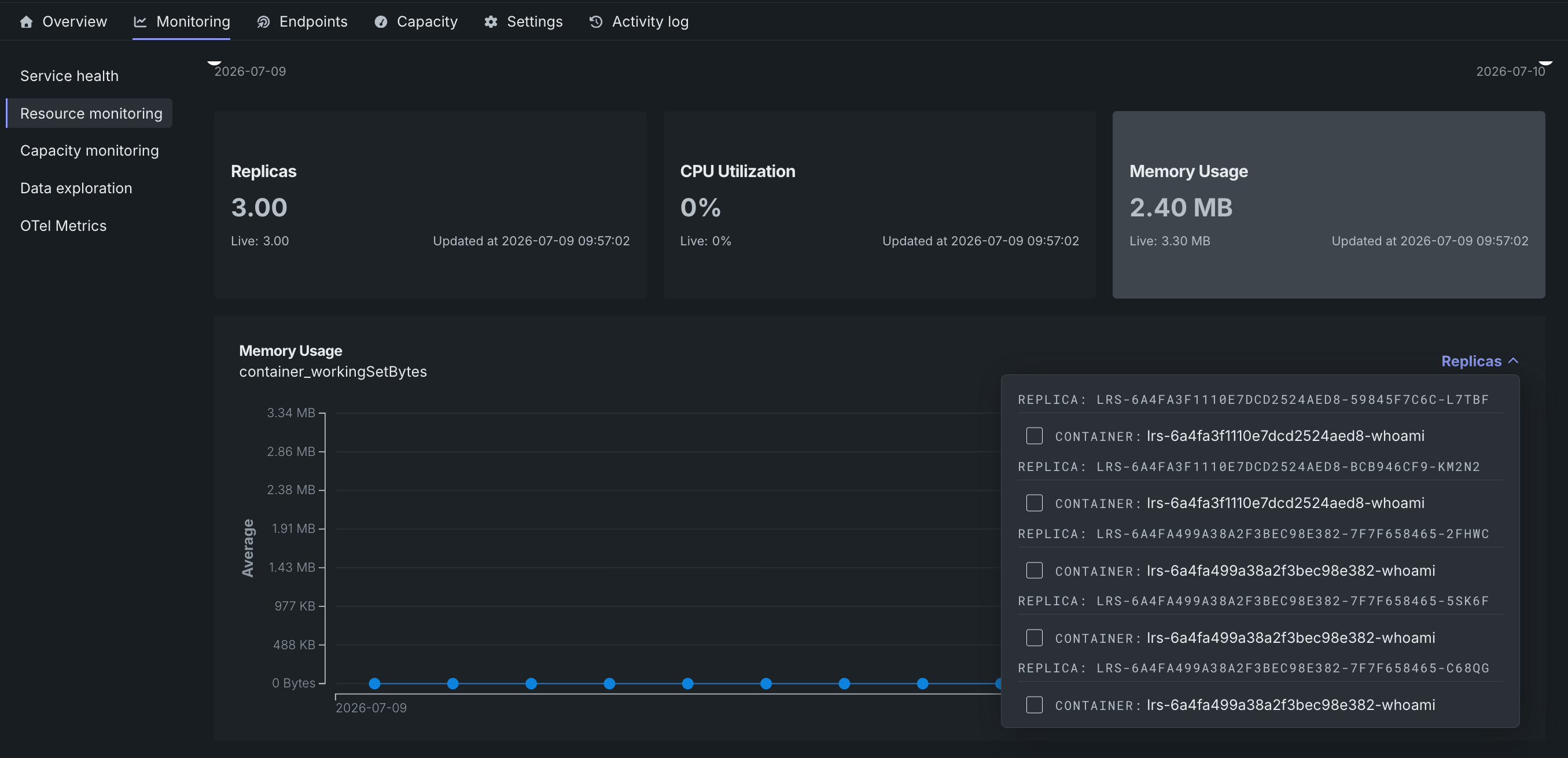Tick the checkbox under replica ending L7TBF
The image size is (1568, 758).
tap(1034, 436)
